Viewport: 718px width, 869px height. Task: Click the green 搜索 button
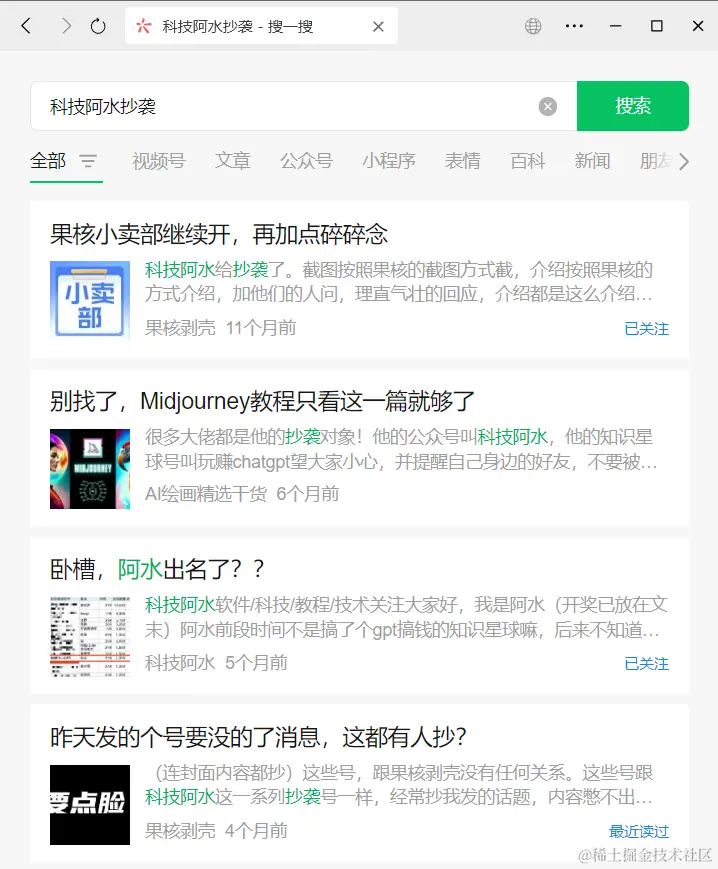[633, 106]
